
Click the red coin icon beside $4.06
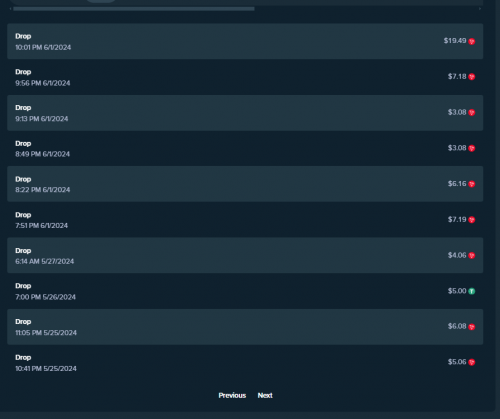[472, 256]
